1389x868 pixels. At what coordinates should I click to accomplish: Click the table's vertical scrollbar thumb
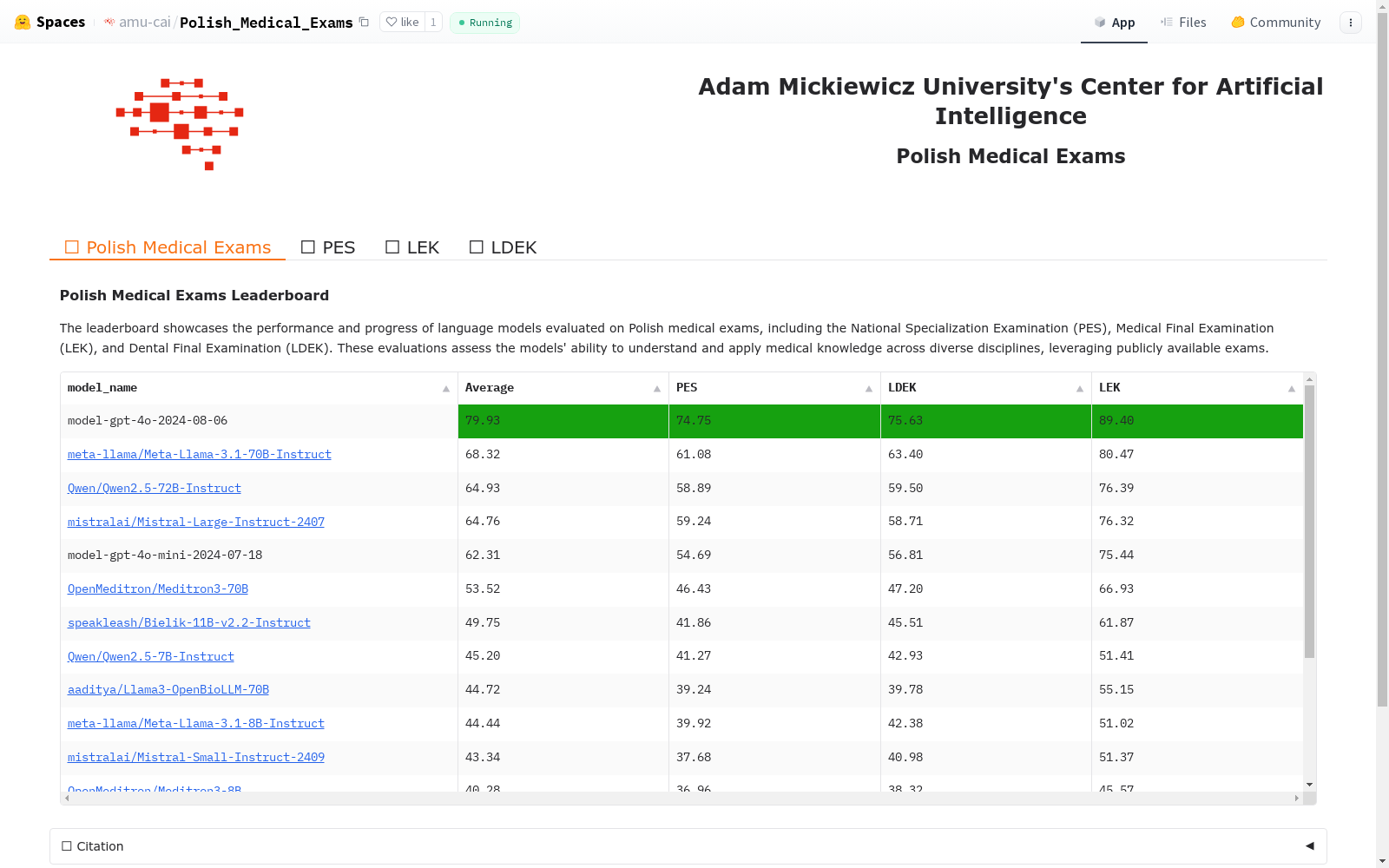click(x=1309, y=521)
